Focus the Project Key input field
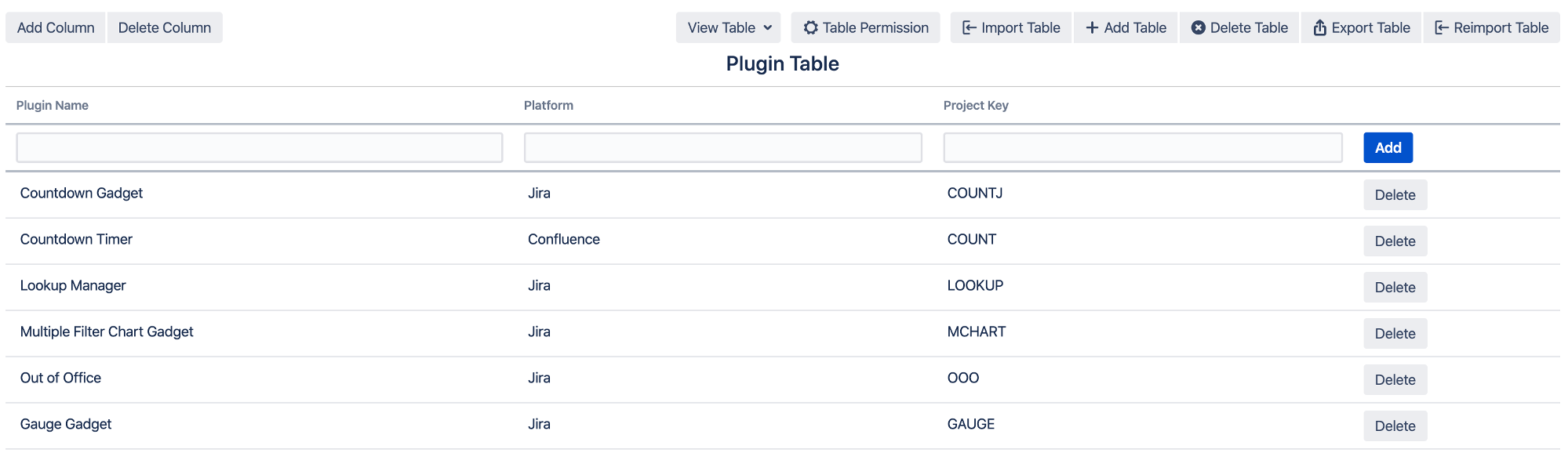The width and height of the screenshot is (1568, 460). click(x=1143, y=148)
